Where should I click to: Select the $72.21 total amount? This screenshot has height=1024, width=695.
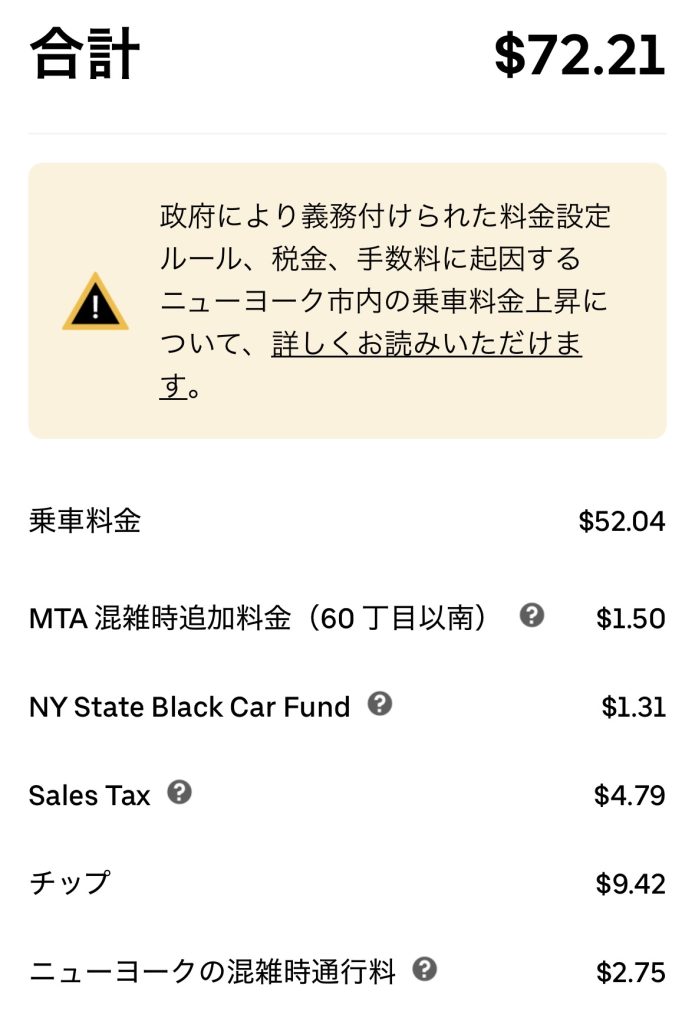pos(580,54)
